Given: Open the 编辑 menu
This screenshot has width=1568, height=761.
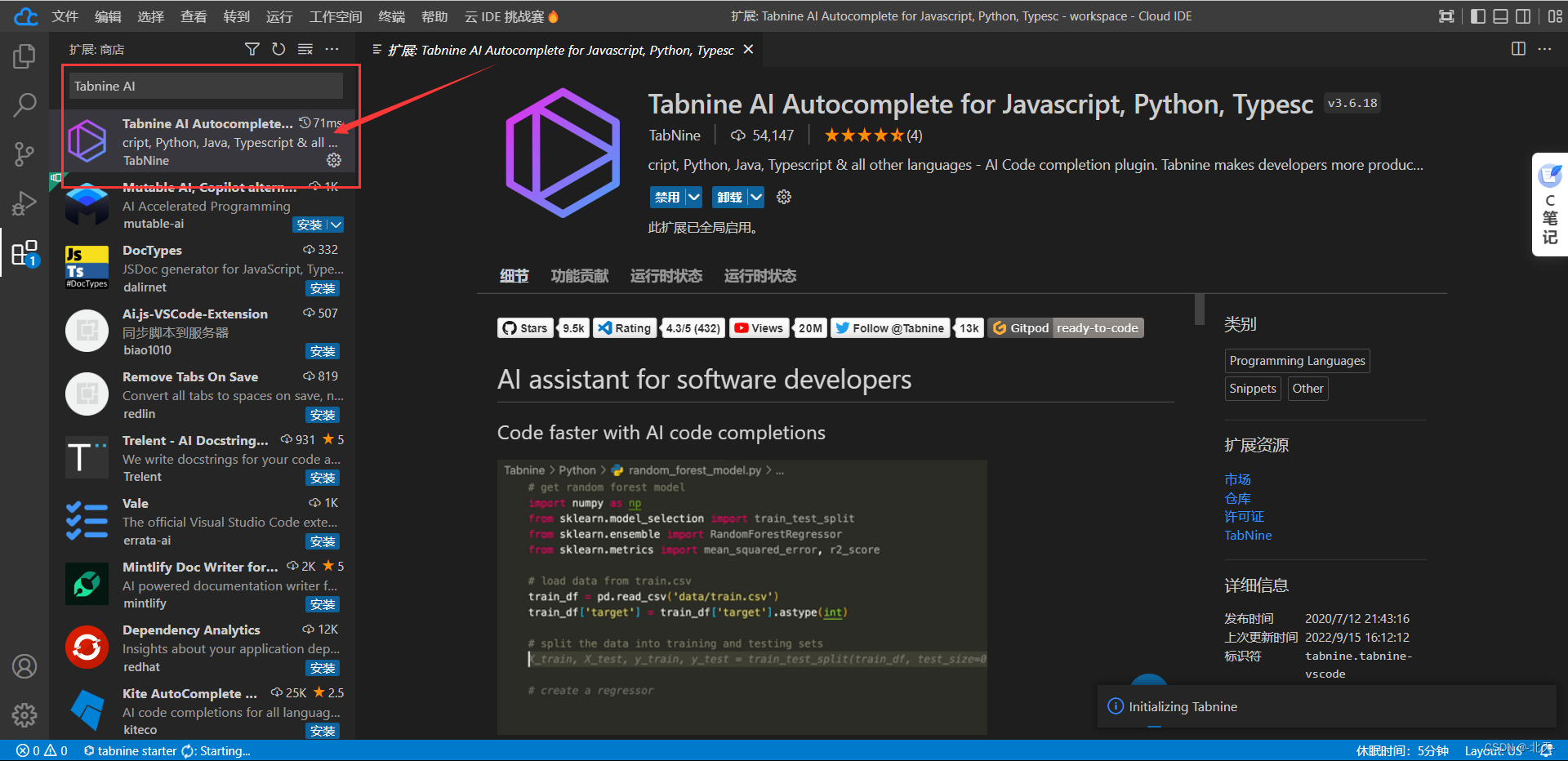Looking at the screenshot, I should click(108, 16).
